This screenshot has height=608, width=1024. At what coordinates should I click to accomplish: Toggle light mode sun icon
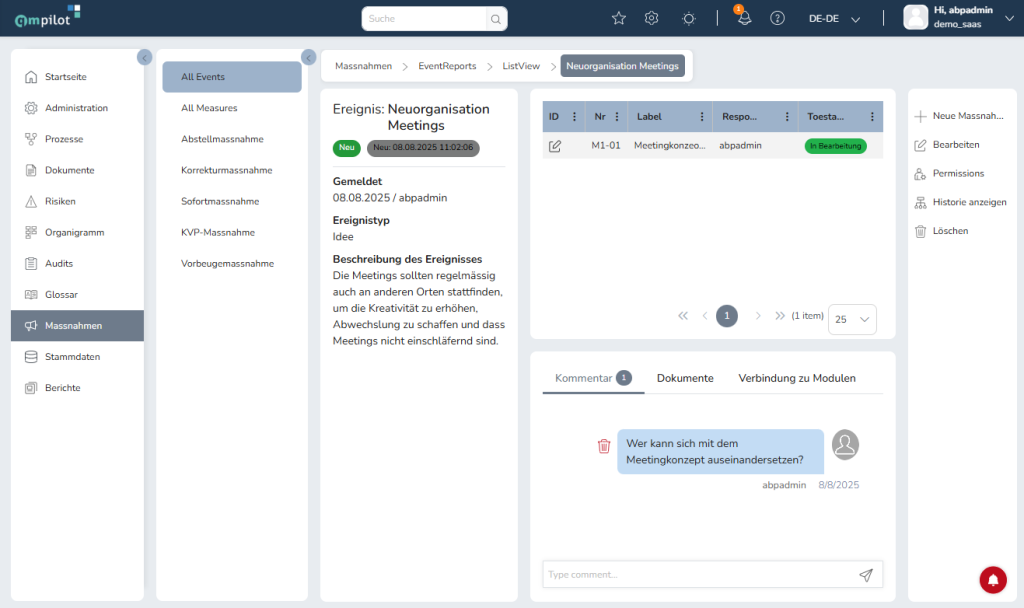pyautogui.click(x=688, y=18)
